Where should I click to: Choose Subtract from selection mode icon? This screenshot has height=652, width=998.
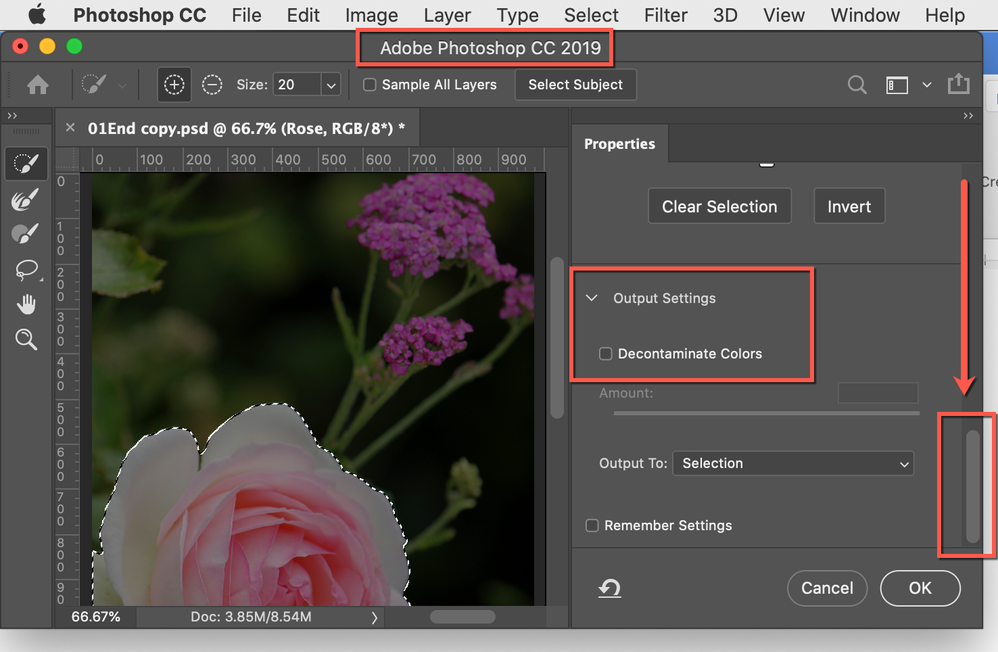(212, 85)
